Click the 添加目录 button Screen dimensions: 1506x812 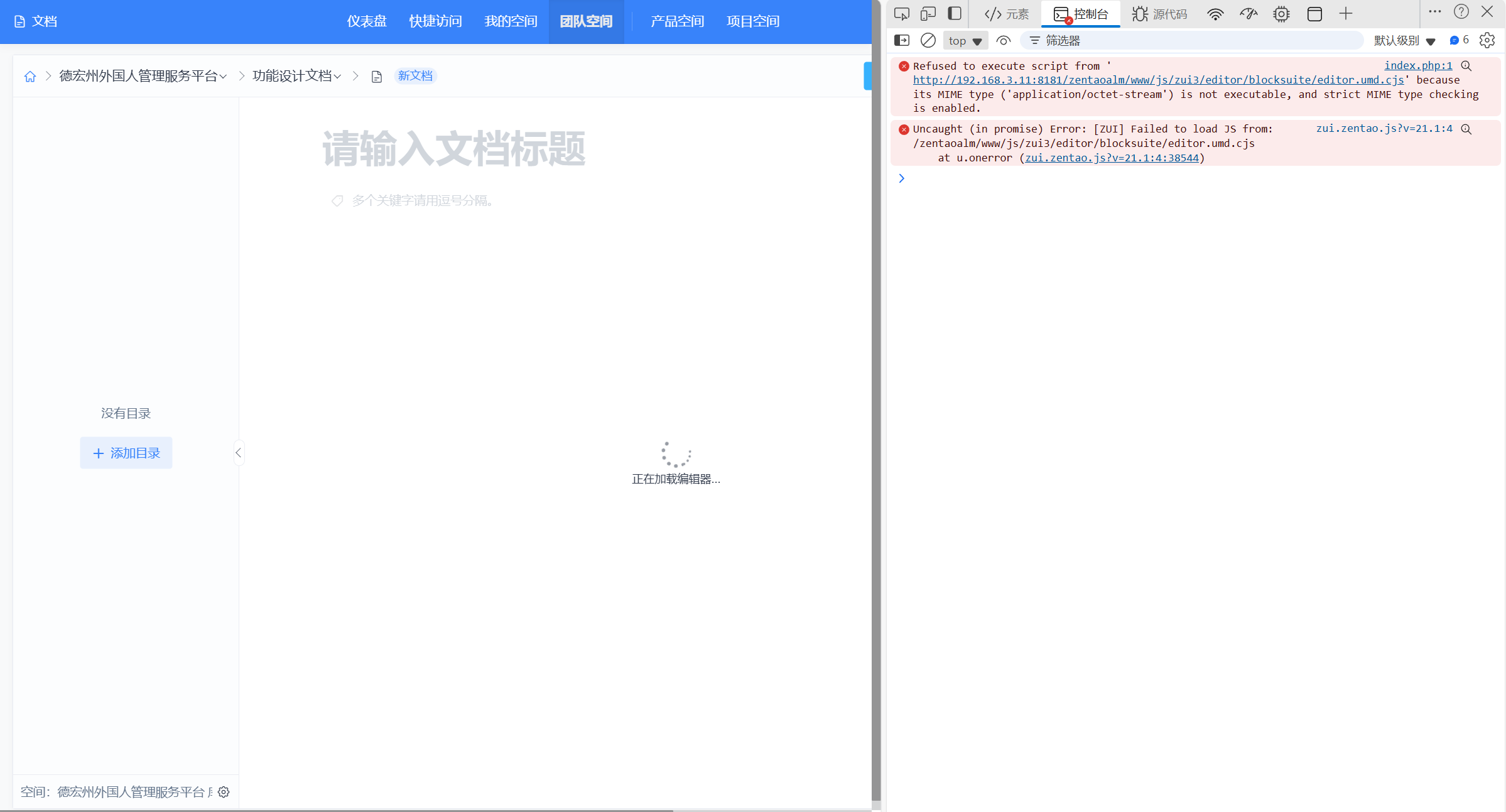coord(126,453)
